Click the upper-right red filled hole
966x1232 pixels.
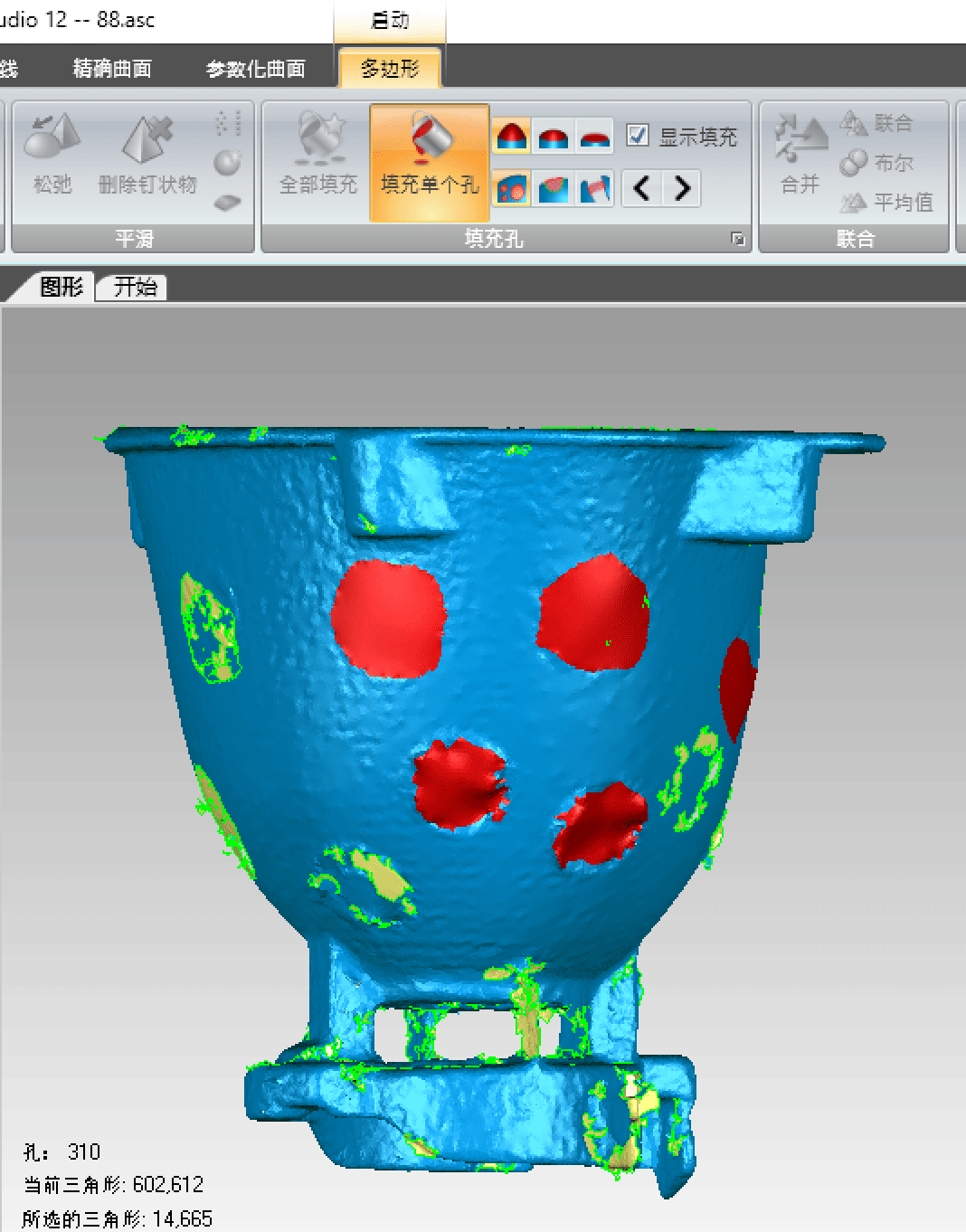tap(594, 612)
